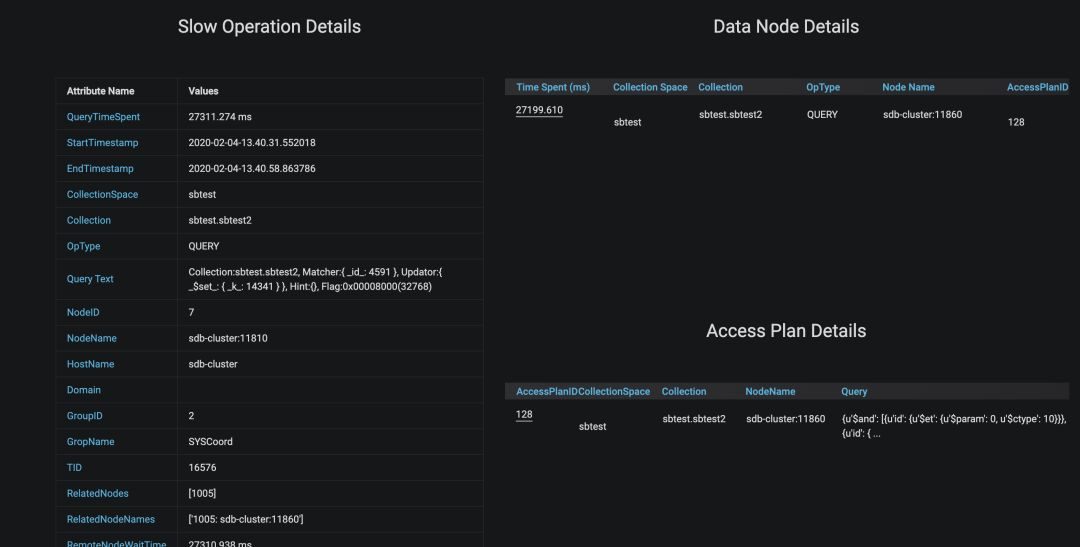Sort by the Values column header
This screenshot has height=547, width=1080.
coord(203,91)
